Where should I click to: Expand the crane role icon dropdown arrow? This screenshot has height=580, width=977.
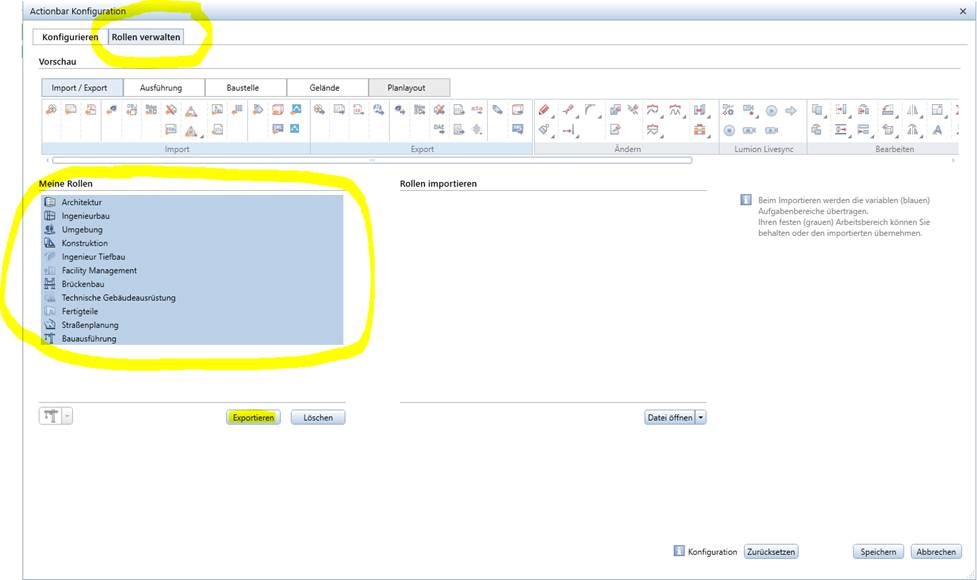[x=68, y=417]
